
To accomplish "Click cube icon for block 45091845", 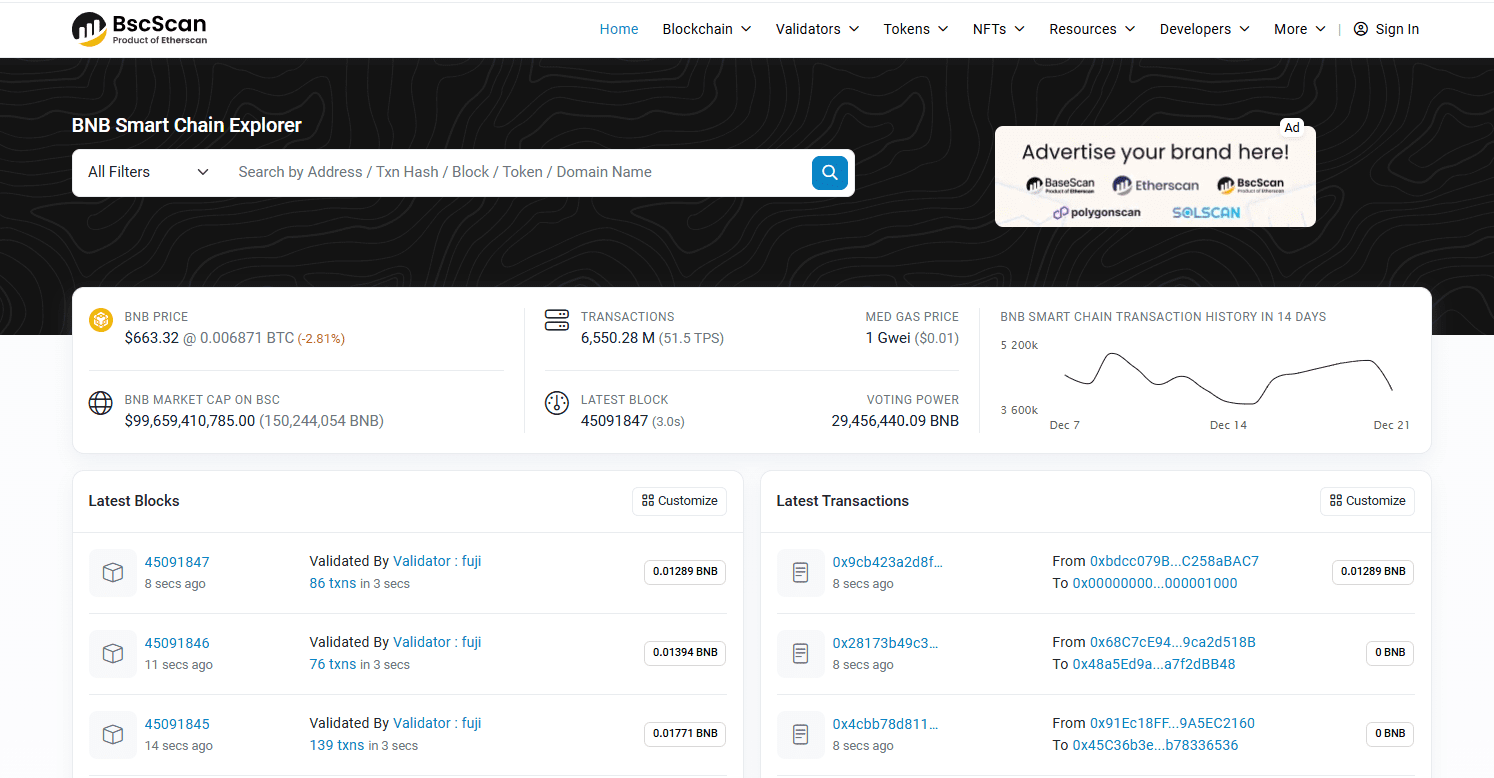I will 113,735.
